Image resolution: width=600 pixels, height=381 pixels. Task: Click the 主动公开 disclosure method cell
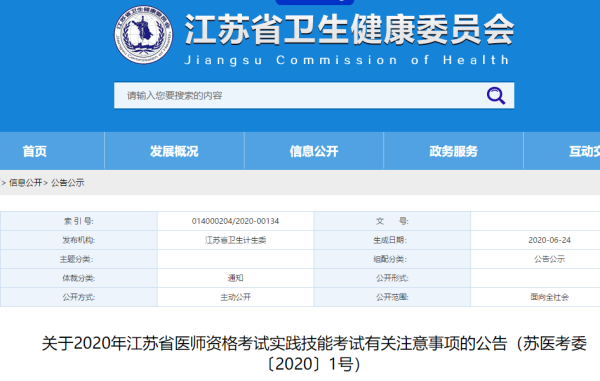pyautogui.click(x=235, y=297)
